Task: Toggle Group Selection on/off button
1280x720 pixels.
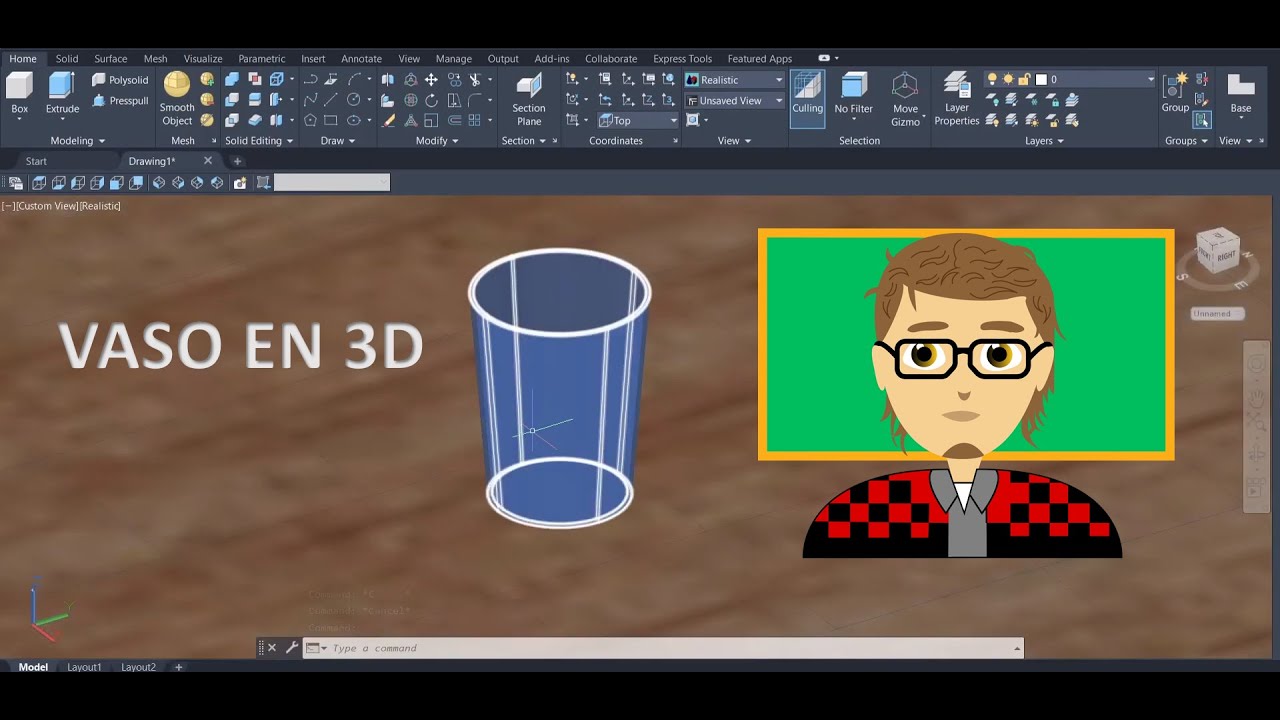Action: [1202, 120]
